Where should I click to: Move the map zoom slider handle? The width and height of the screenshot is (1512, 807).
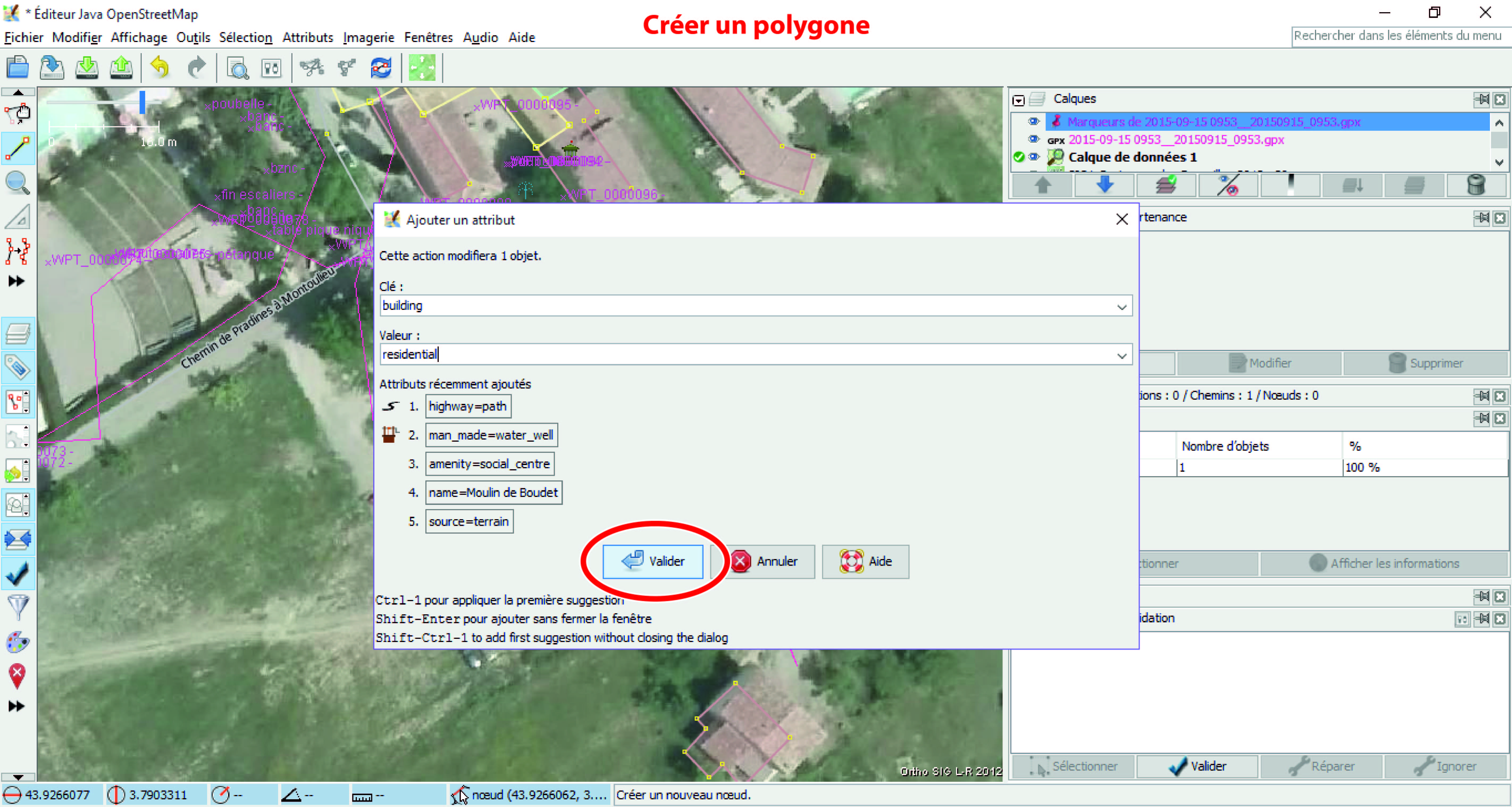click(142, 102)
